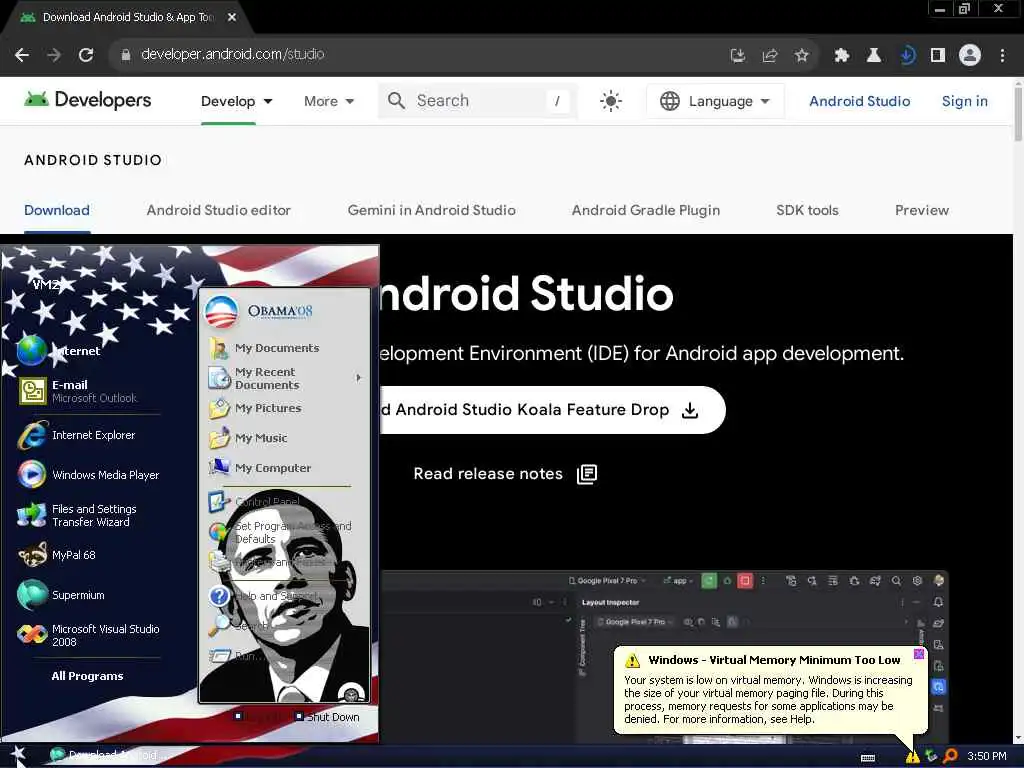Click the magnifier tray icon on taskbar
Viewport: 1024px width, 768px height.
click(951, 756)
